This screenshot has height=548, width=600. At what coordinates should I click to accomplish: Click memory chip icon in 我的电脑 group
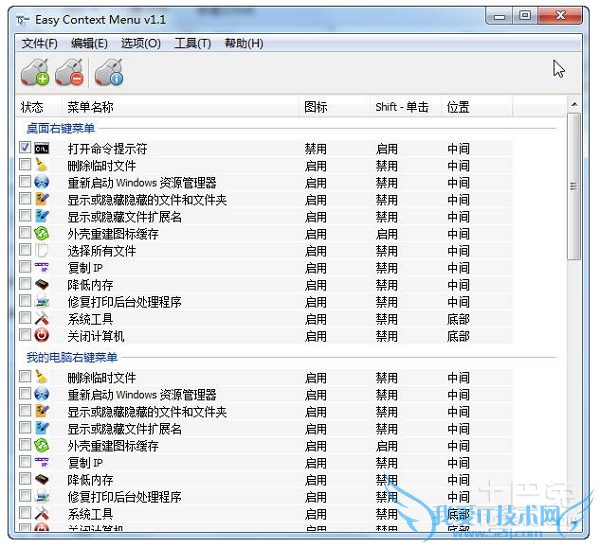(42, 479)
